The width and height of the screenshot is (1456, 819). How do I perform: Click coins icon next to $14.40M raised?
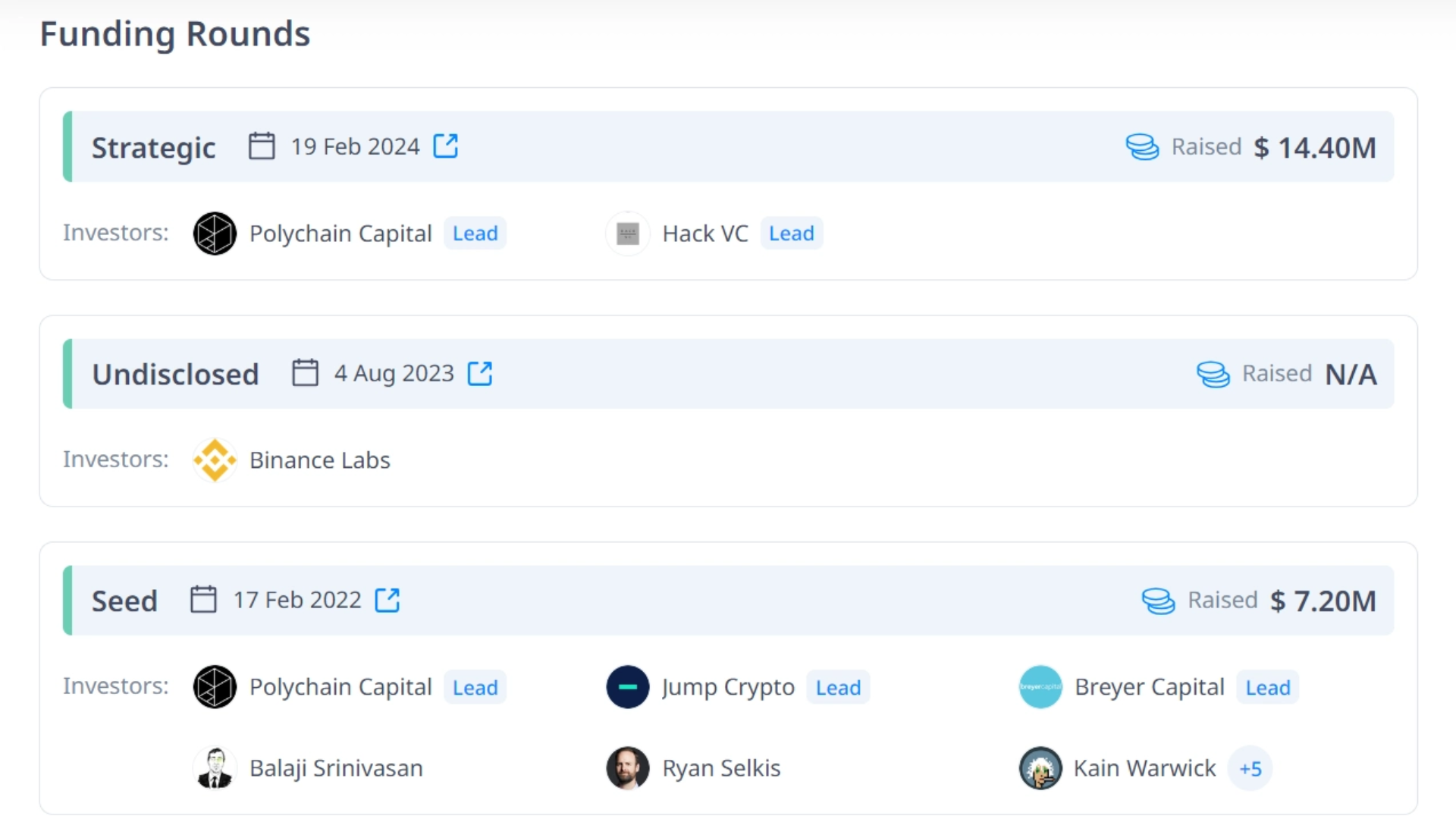tap(1142, 146)
